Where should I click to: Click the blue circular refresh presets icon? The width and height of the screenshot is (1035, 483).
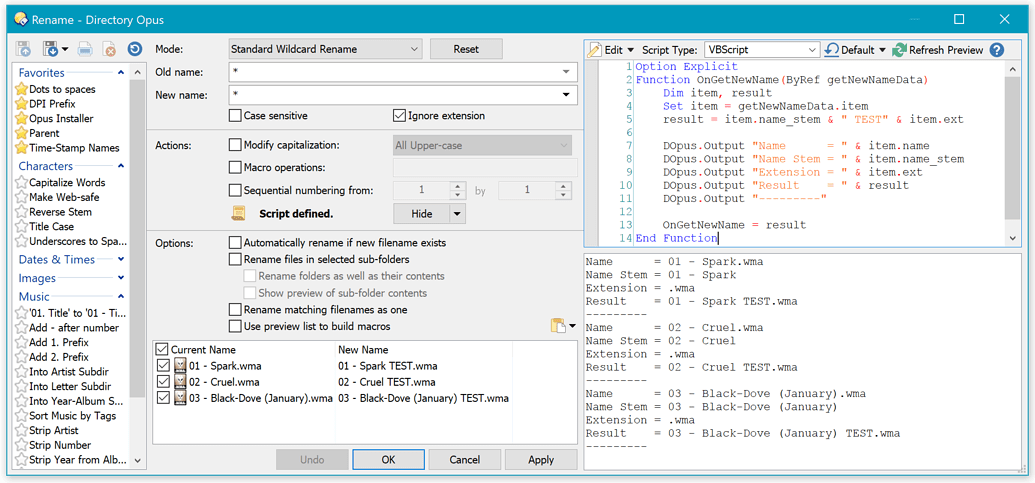[134, 48]
